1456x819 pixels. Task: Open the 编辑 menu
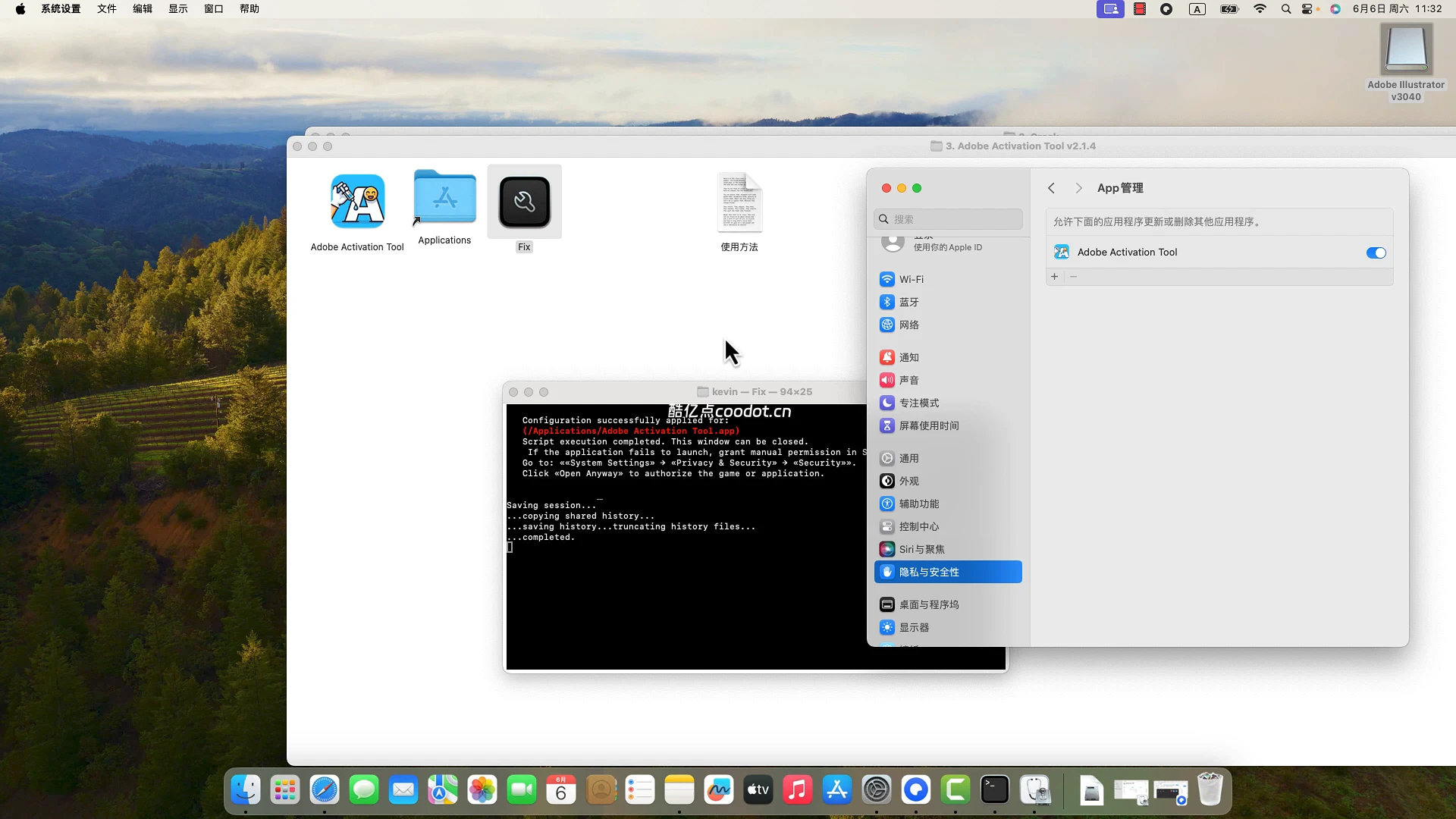coord(143,9)
